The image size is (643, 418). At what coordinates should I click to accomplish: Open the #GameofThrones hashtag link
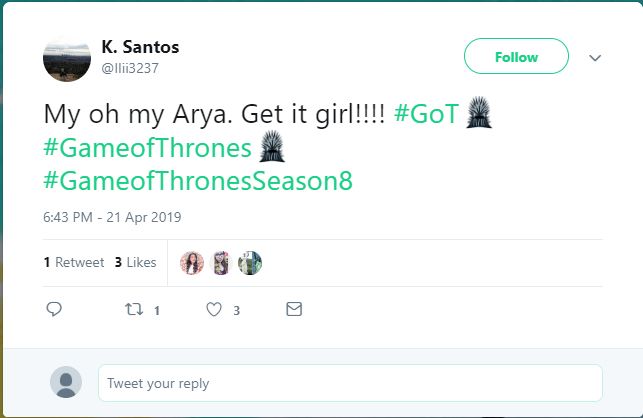[147, 148]
